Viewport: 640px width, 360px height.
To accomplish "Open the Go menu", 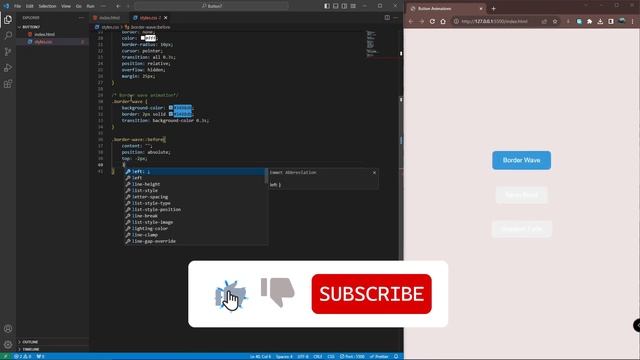I will point(78,6).
